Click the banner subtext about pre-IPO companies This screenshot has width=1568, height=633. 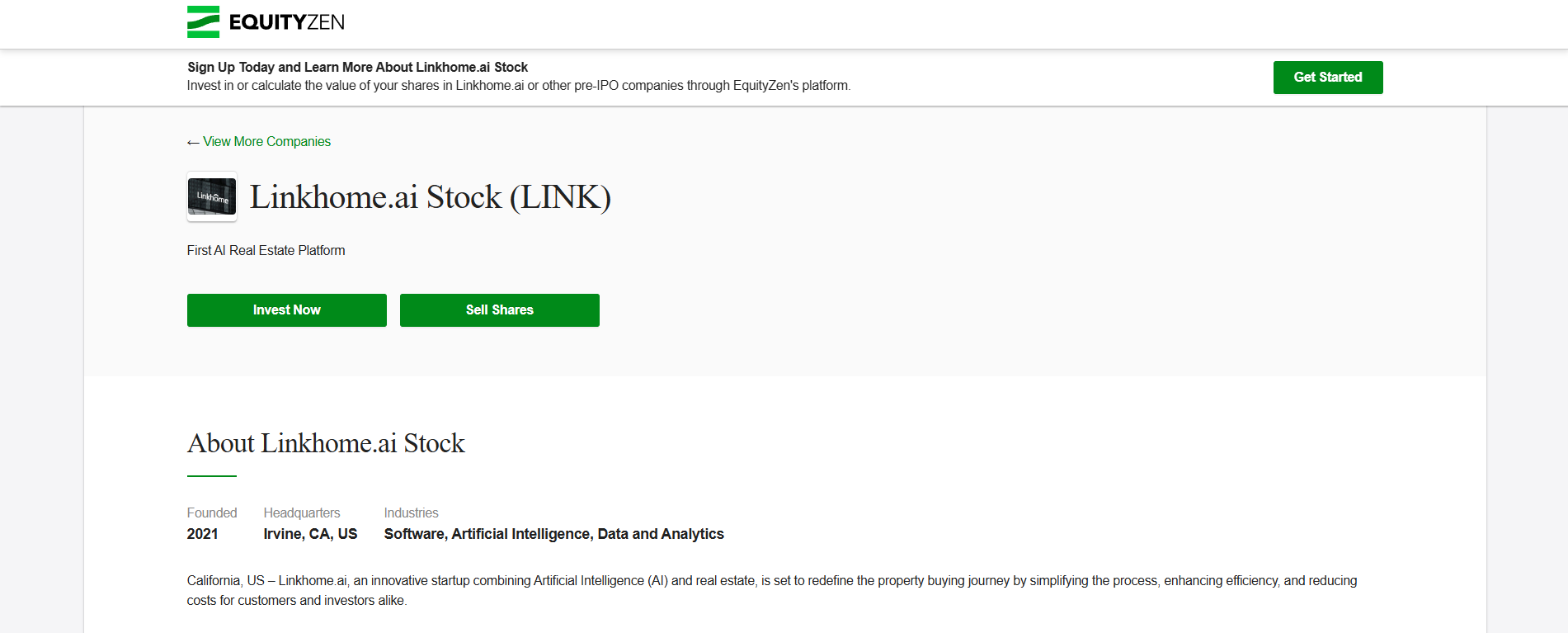tap(519, 86)
